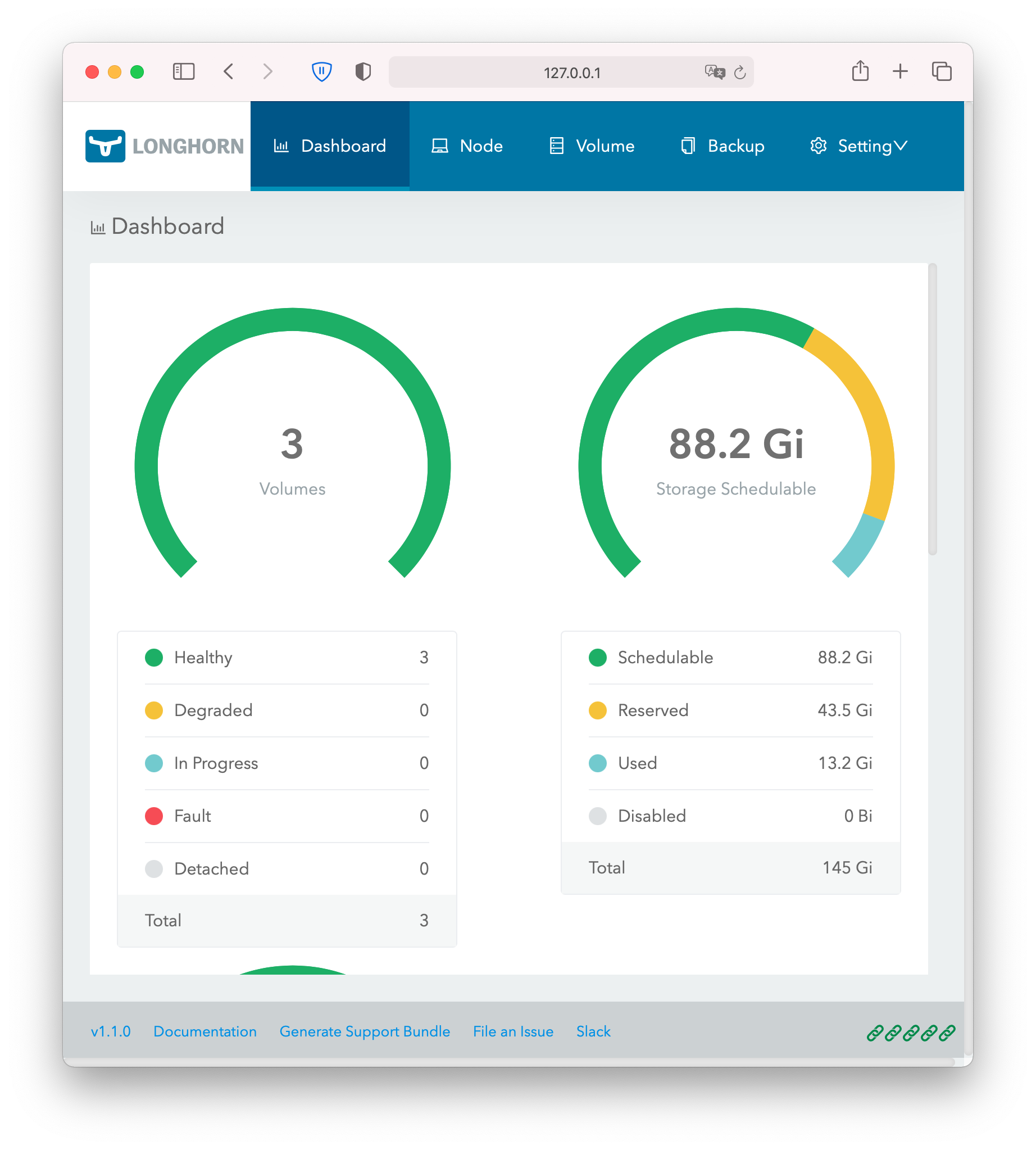This screenshot has width=1036, height=1150.
Task: Click the dashboard panel vertical scrollbar
Action: [932, 409]
